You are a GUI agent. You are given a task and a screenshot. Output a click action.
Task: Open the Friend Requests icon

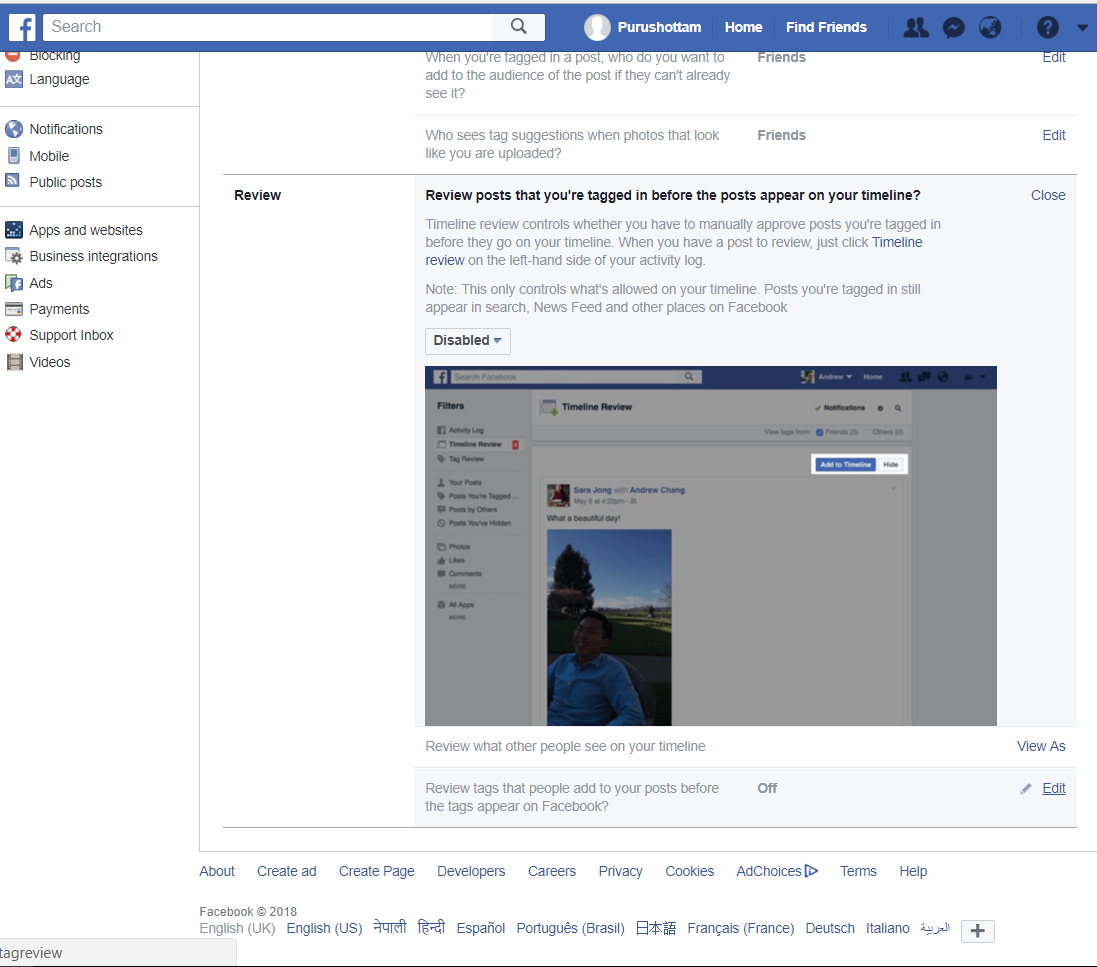tap(915, 27)
